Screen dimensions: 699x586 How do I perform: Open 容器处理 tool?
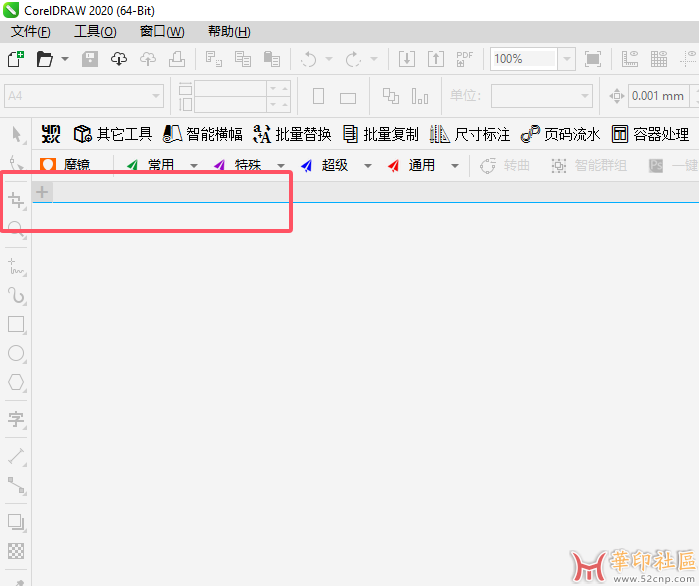650,134
